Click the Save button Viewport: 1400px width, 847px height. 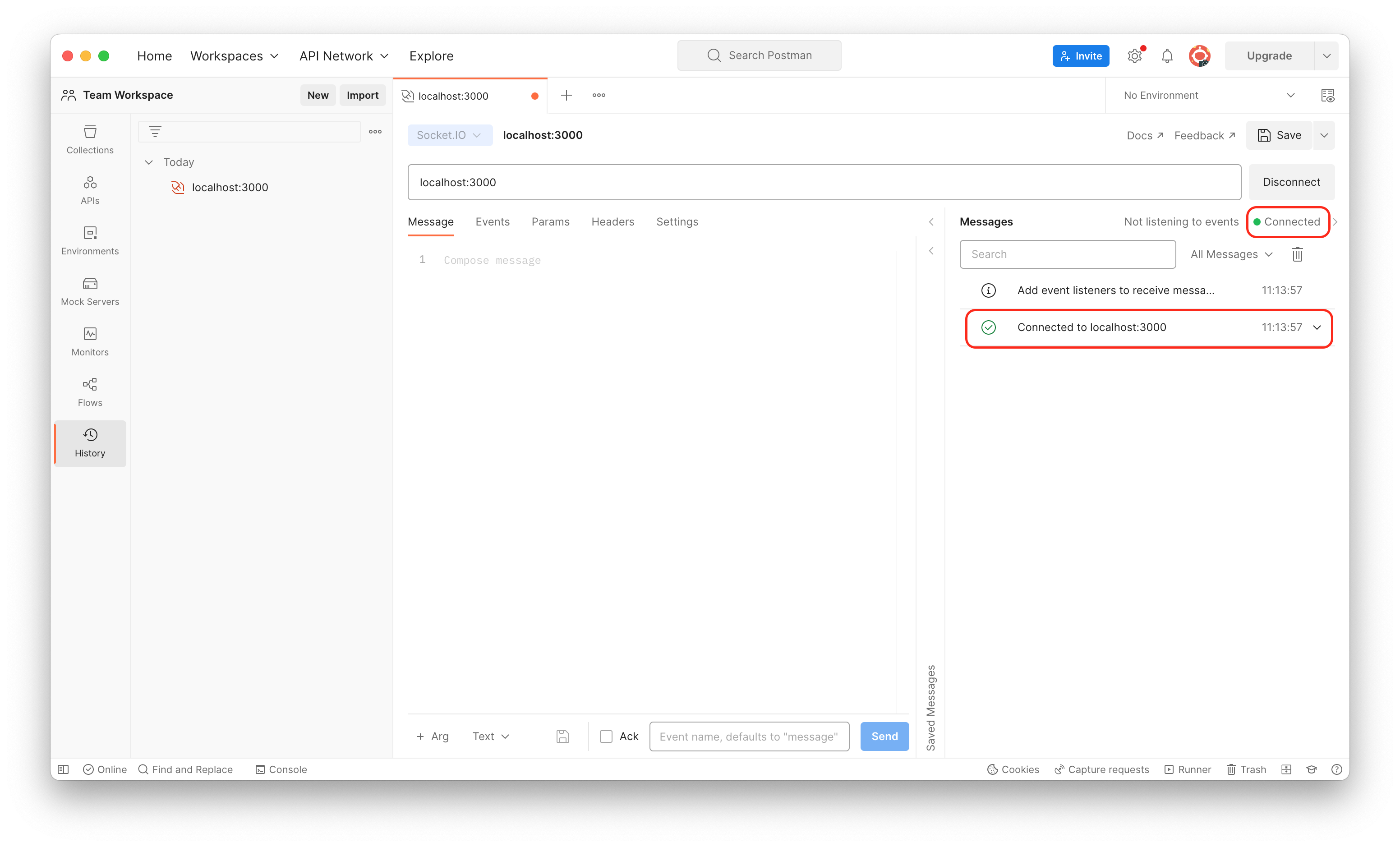pos(1278,135)
